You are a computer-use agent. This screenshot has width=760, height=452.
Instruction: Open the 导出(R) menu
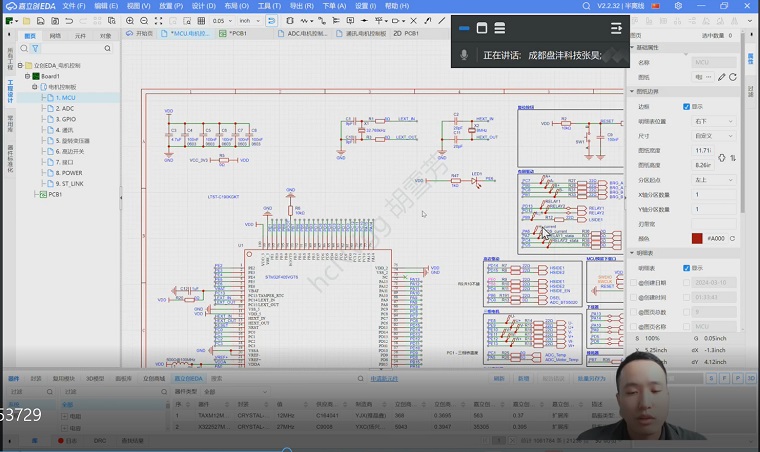pos(301,6)
